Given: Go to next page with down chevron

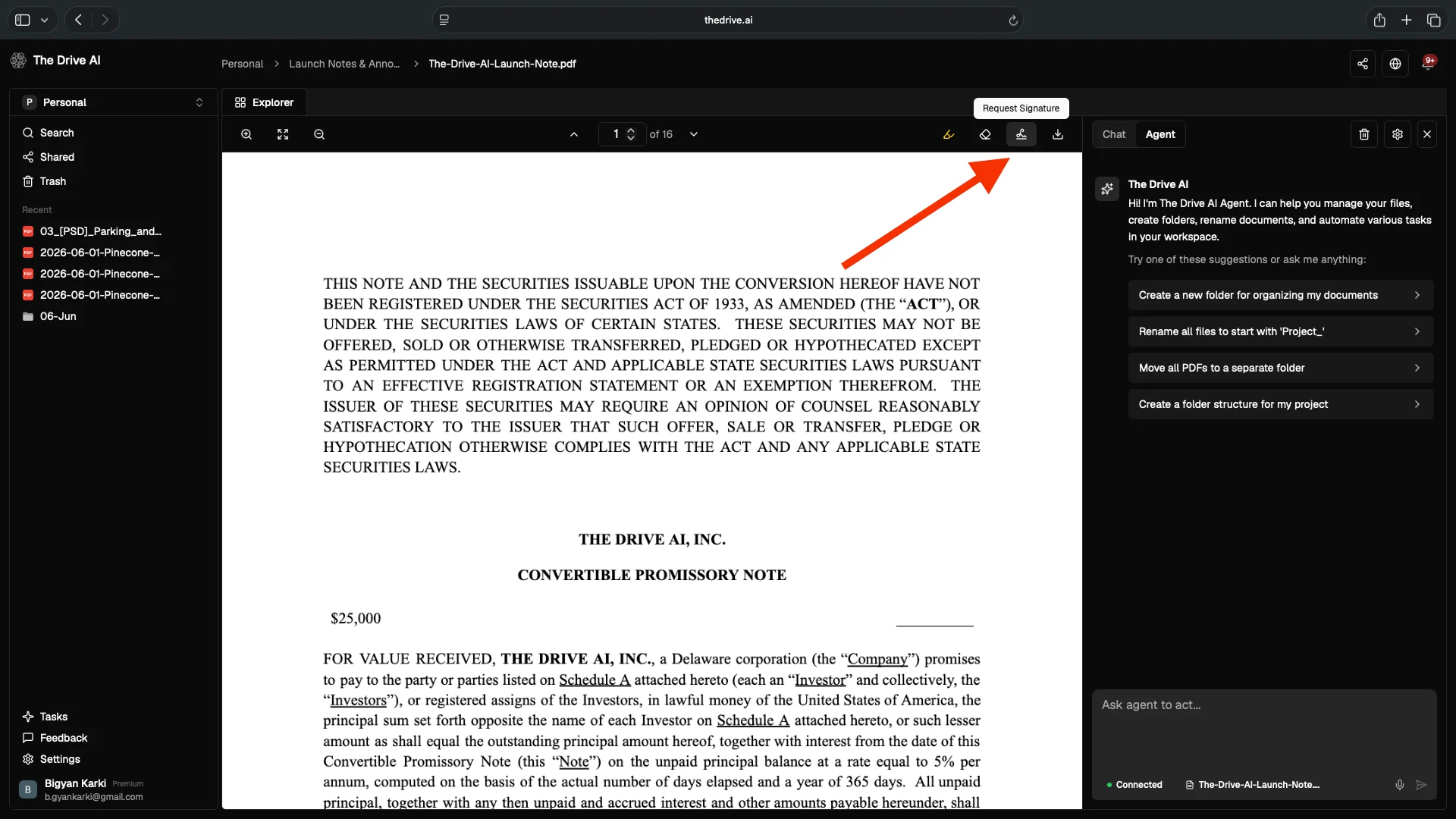Looking at the screenshot, I should (x=694, y=134).
